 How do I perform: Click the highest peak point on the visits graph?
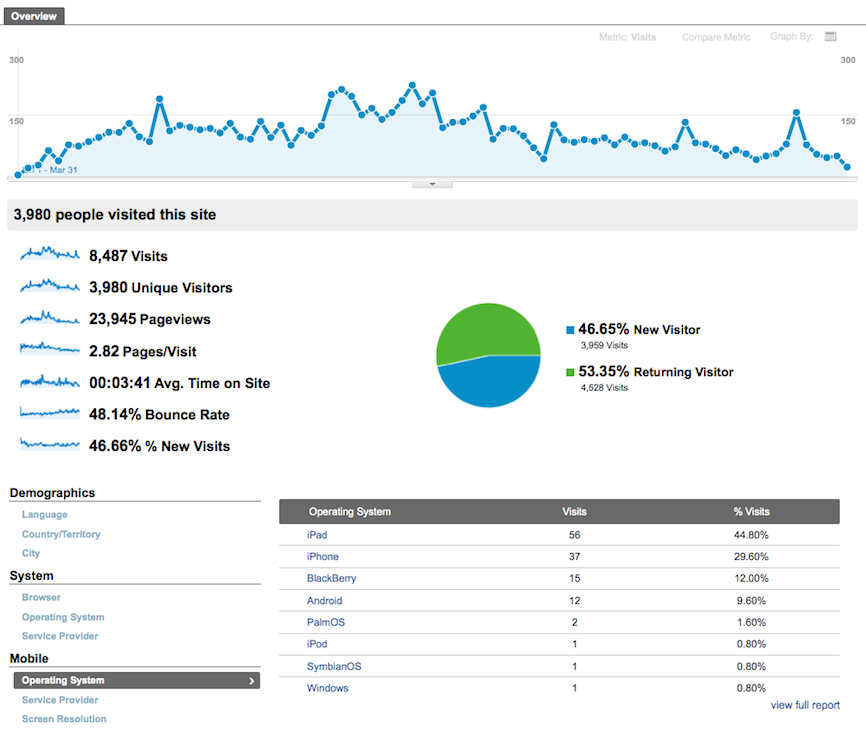(412, 86)
